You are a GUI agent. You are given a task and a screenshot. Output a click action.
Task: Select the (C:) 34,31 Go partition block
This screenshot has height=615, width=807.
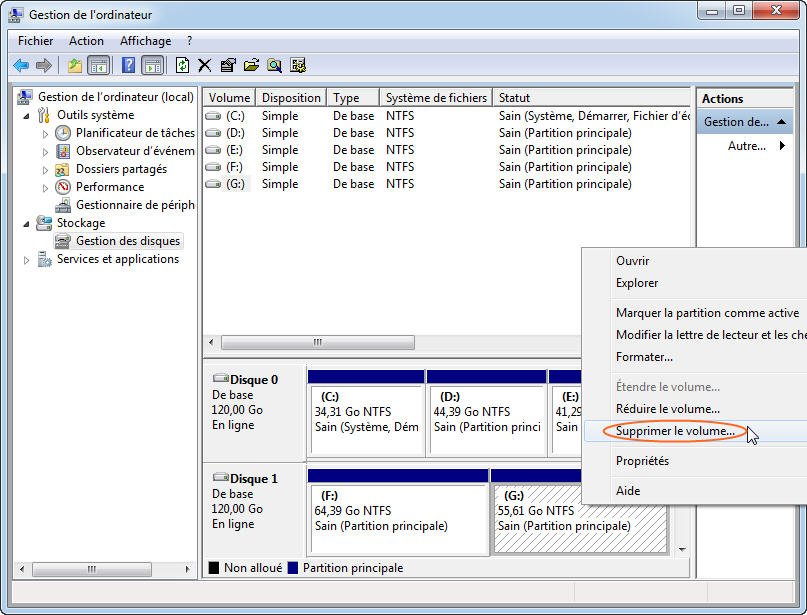coord(366,413)
